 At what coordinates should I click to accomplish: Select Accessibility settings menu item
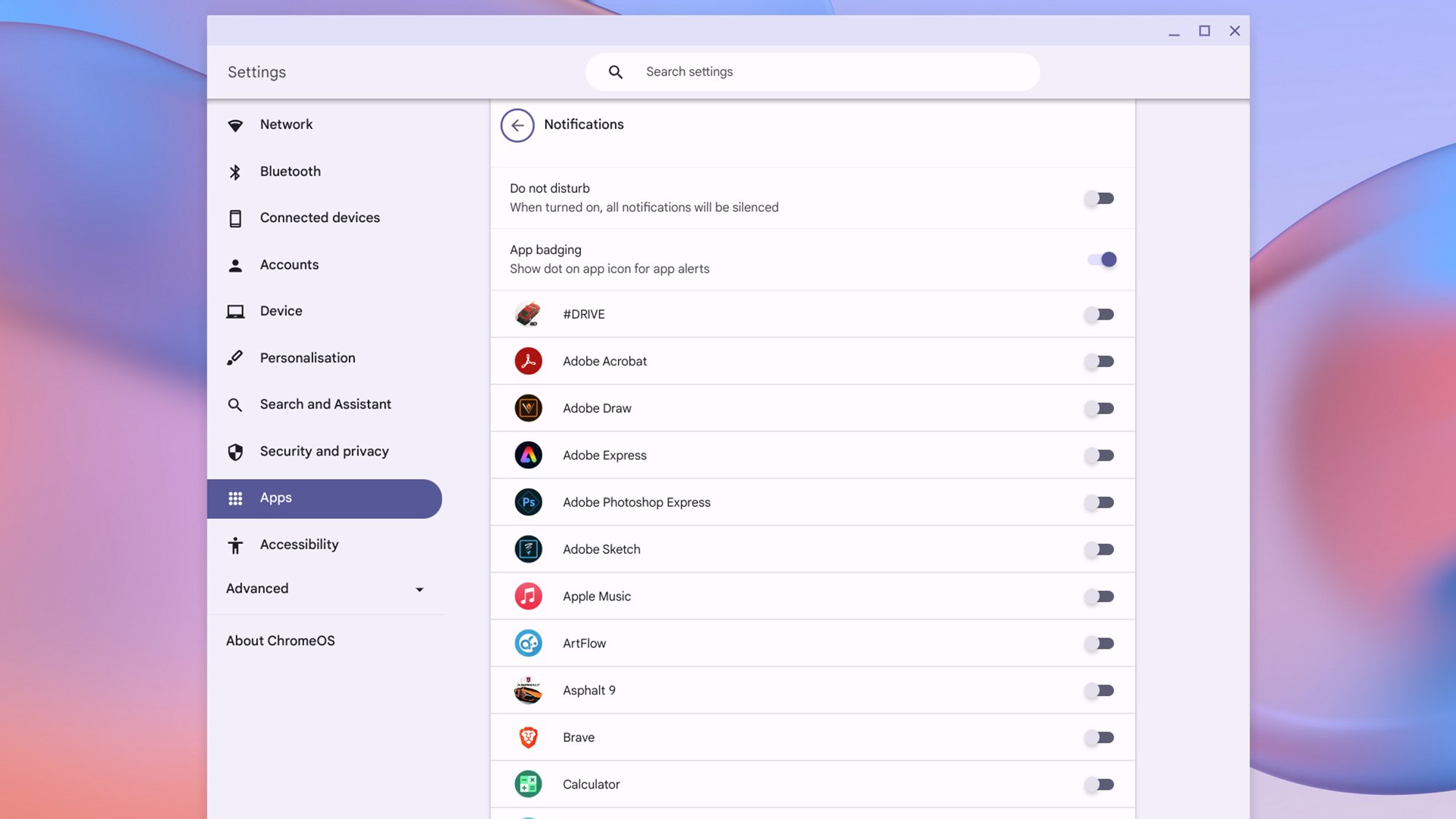coord(298,545)
